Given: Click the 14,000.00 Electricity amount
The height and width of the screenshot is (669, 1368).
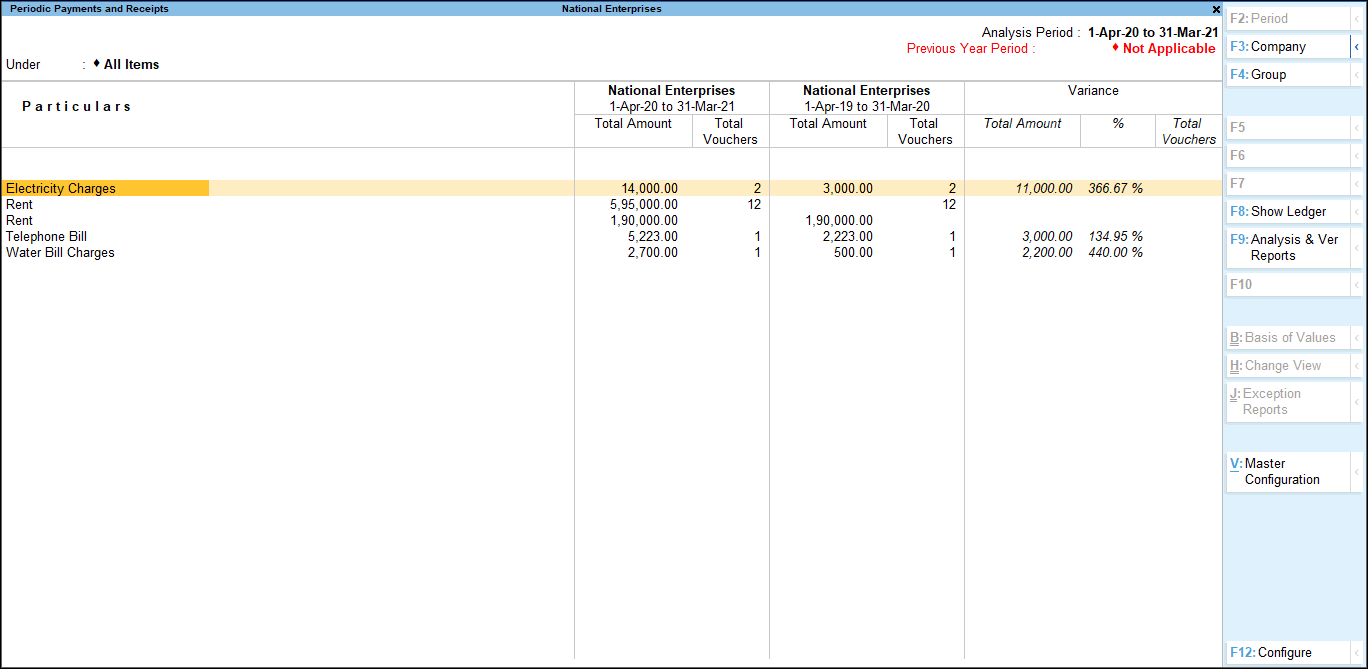Looking at the screenshot, I should (x=649, y=188).
